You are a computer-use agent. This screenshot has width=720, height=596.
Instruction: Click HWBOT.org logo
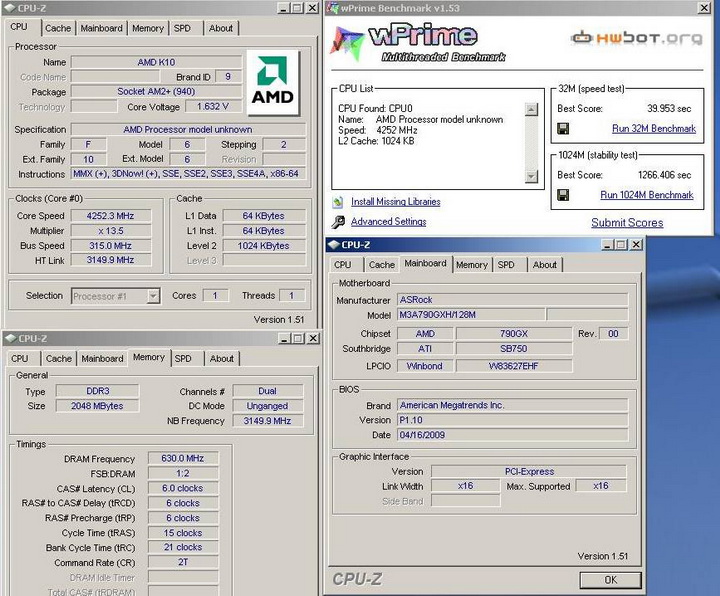click(636, 38)
